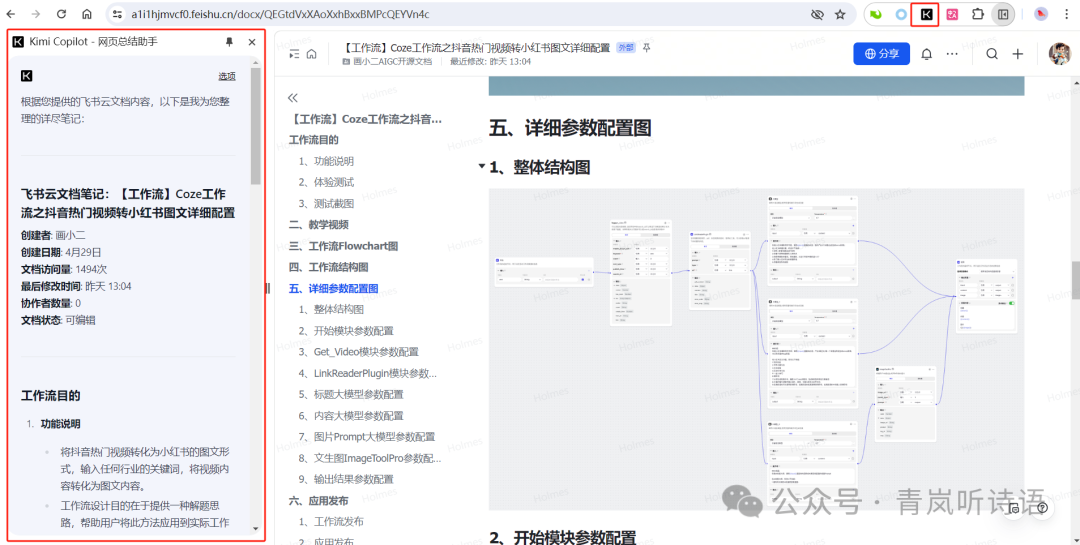Jump to 1、整体结构图 in outline
This screenshot has width=1080, height=545.
click(x=331, y=309)
